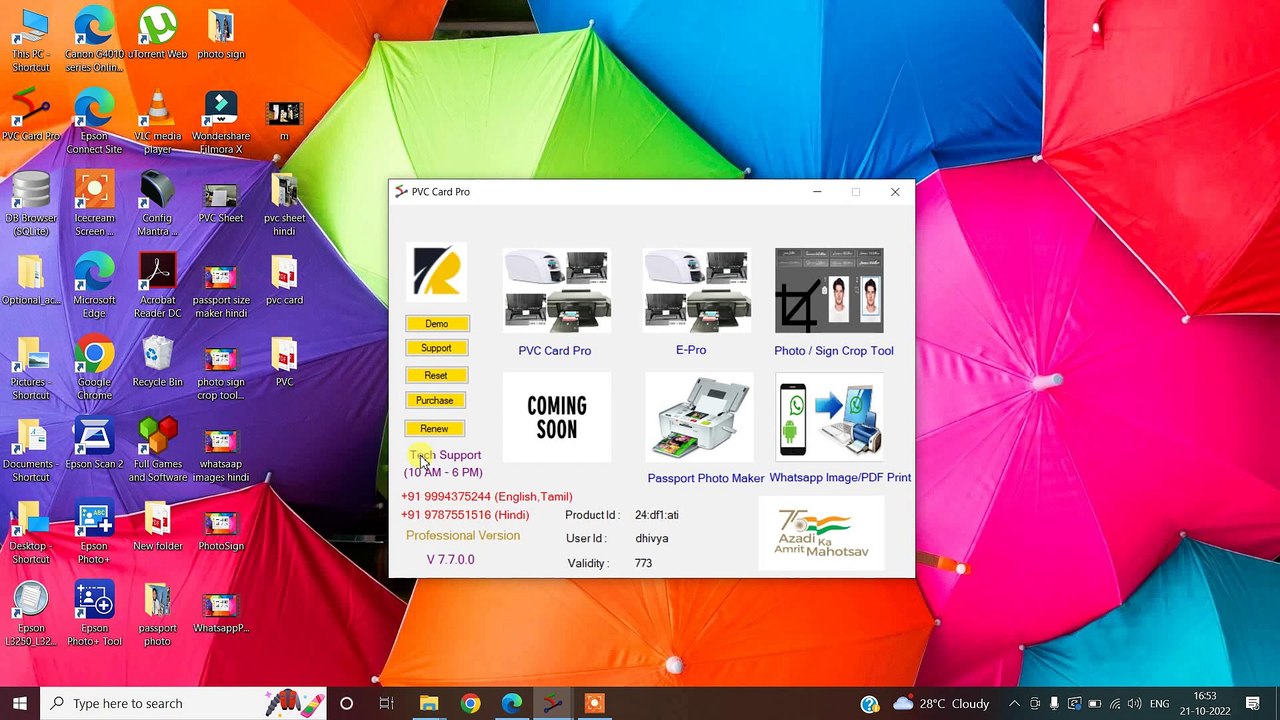Screen dimensions: 1280x720
Task: Open the Passport Photo Maker printer icon
Action: [699, 417]
